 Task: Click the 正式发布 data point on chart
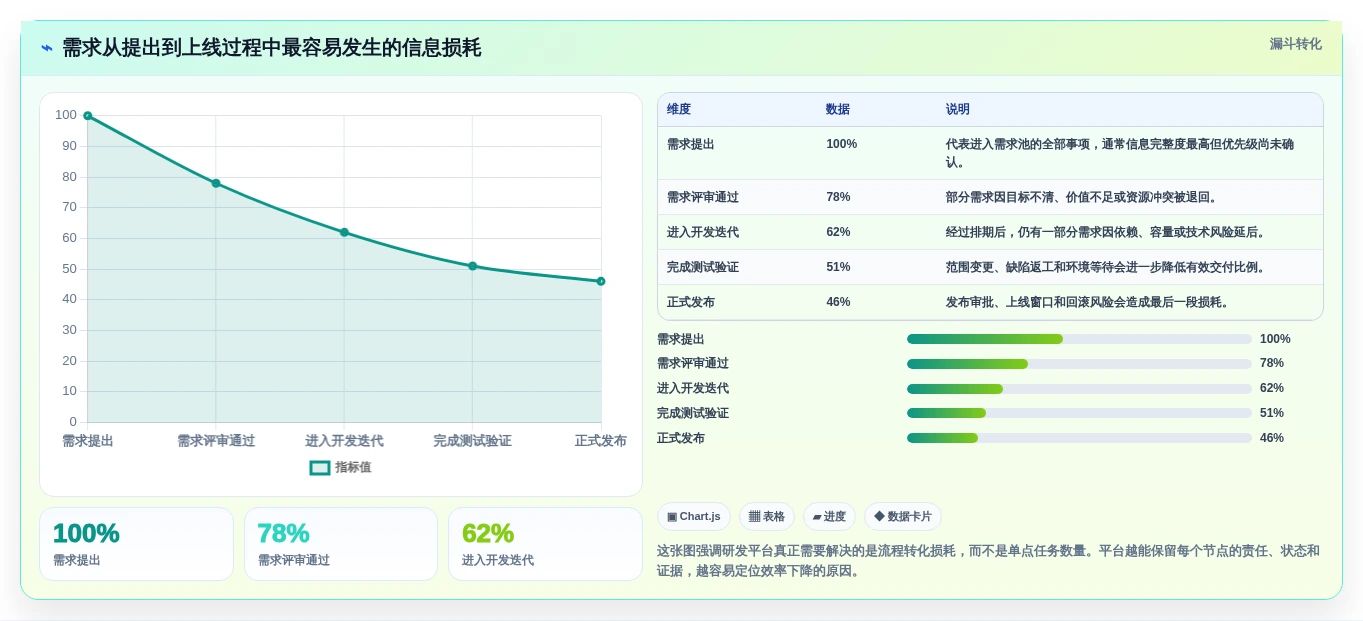[601, 281]
